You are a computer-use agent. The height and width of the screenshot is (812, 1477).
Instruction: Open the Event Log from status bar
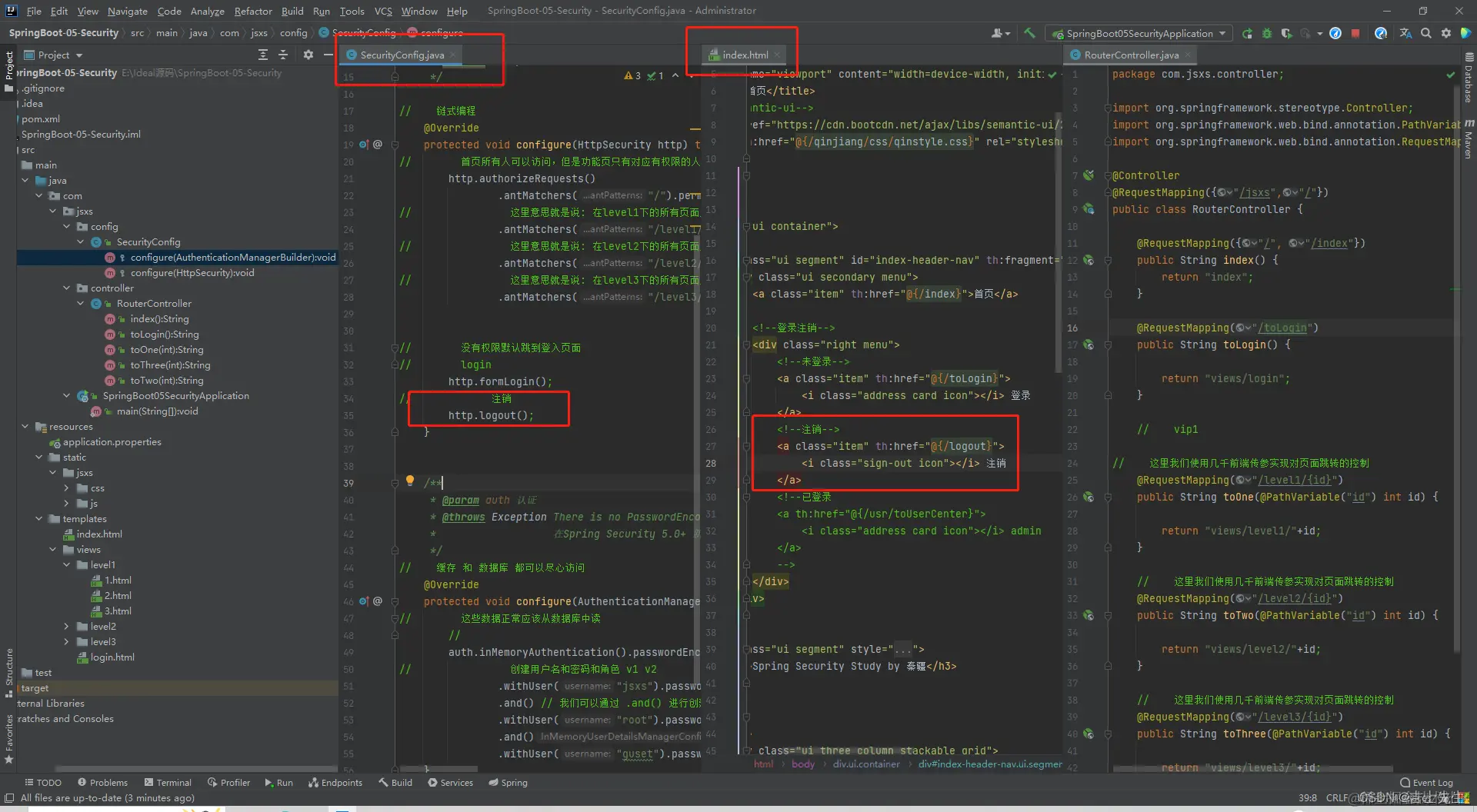(x=1426, y=783)
